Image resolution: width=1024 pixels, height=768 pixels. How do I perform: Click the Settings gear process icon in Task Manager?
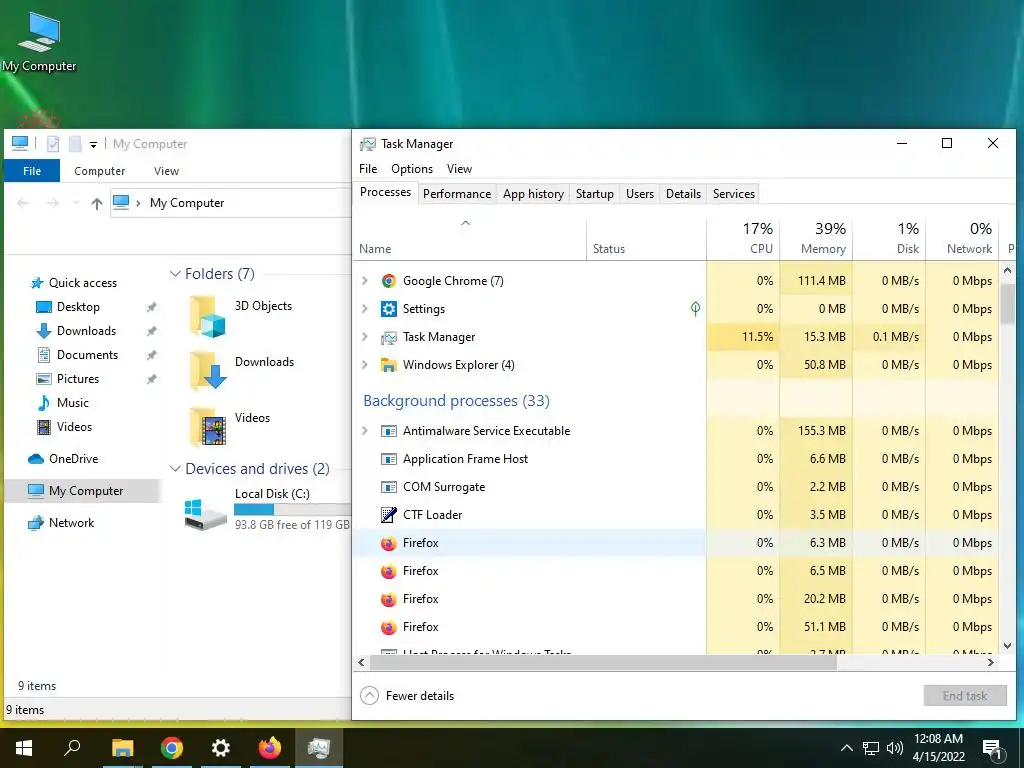(x=389, y=309)
